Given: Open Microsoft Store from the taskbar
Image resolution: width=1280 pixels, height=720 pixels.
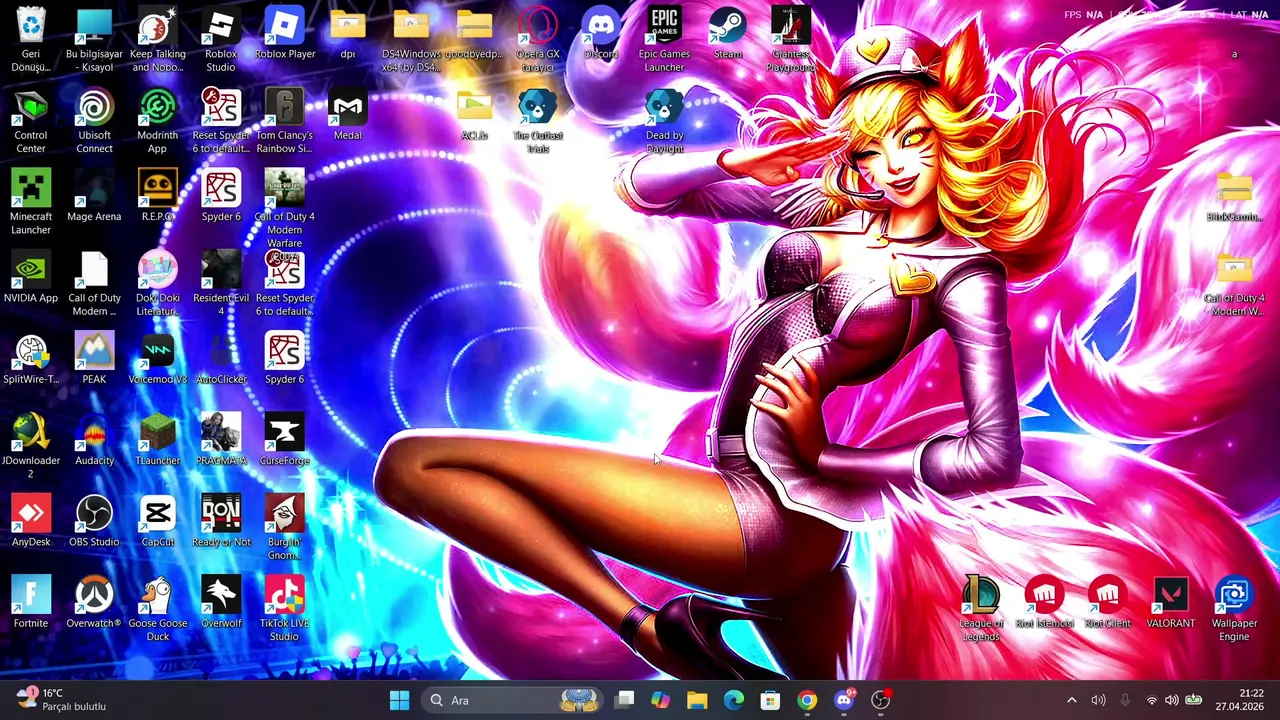Looking at the screenshot, I should coord(770,700).
